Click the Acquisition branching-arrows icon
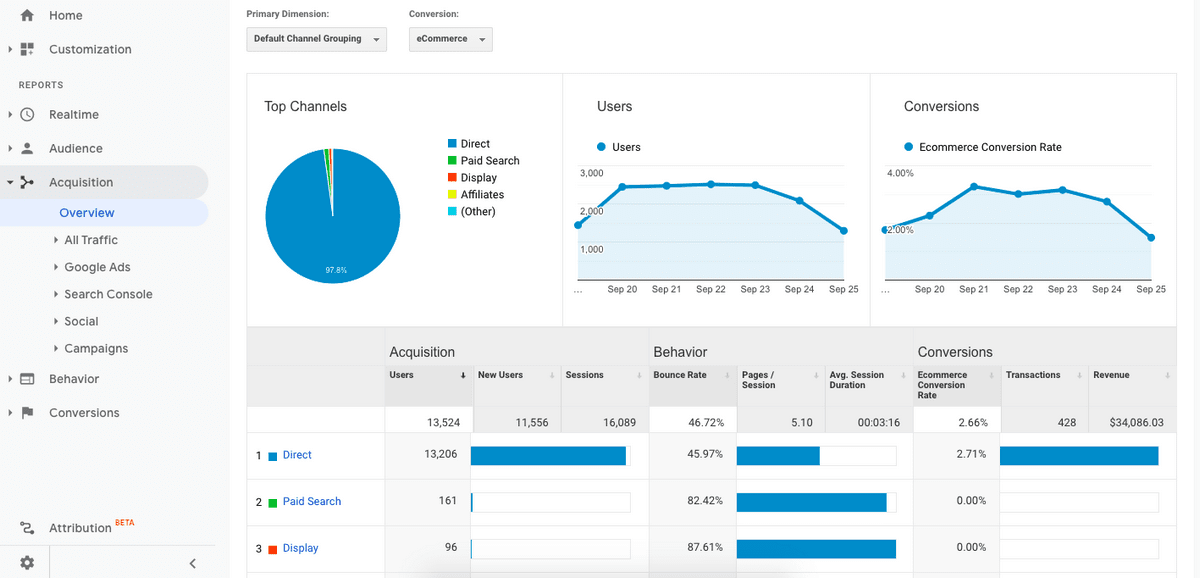The width and height of the screenshot is (1200, 578). pos(27,182)
